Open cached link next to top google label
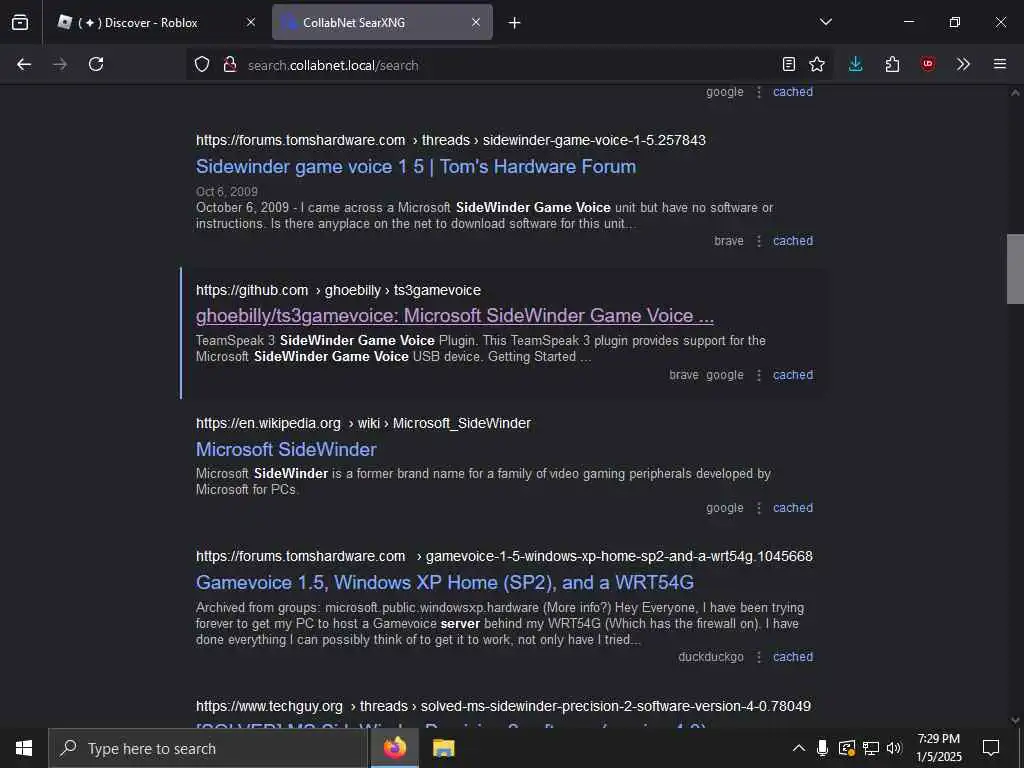This screenshot has width=1024, height=768. pos(793,91)
